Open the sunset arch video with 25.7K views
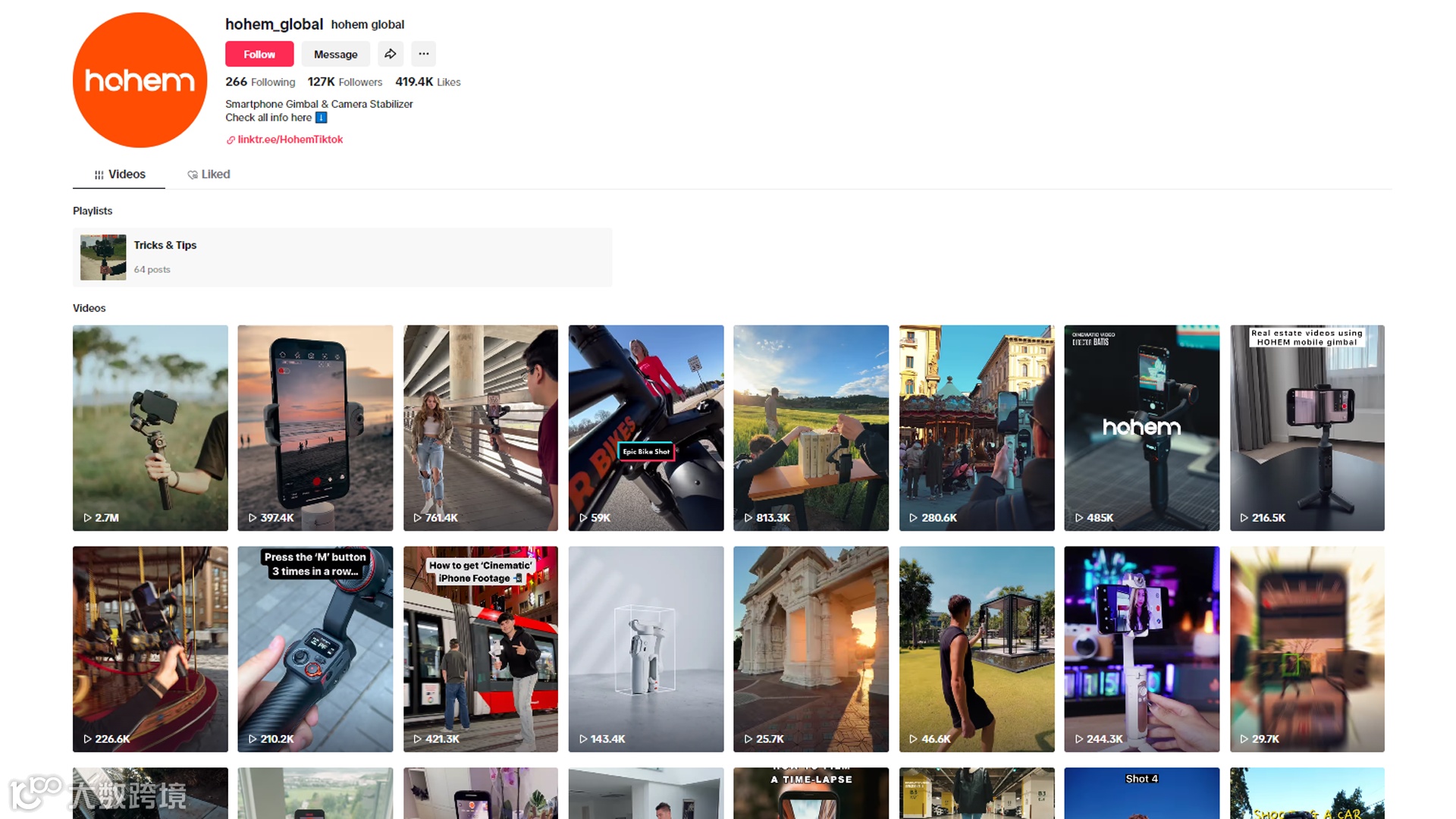Screen dimensions: 1456x819 pos(811,649)
